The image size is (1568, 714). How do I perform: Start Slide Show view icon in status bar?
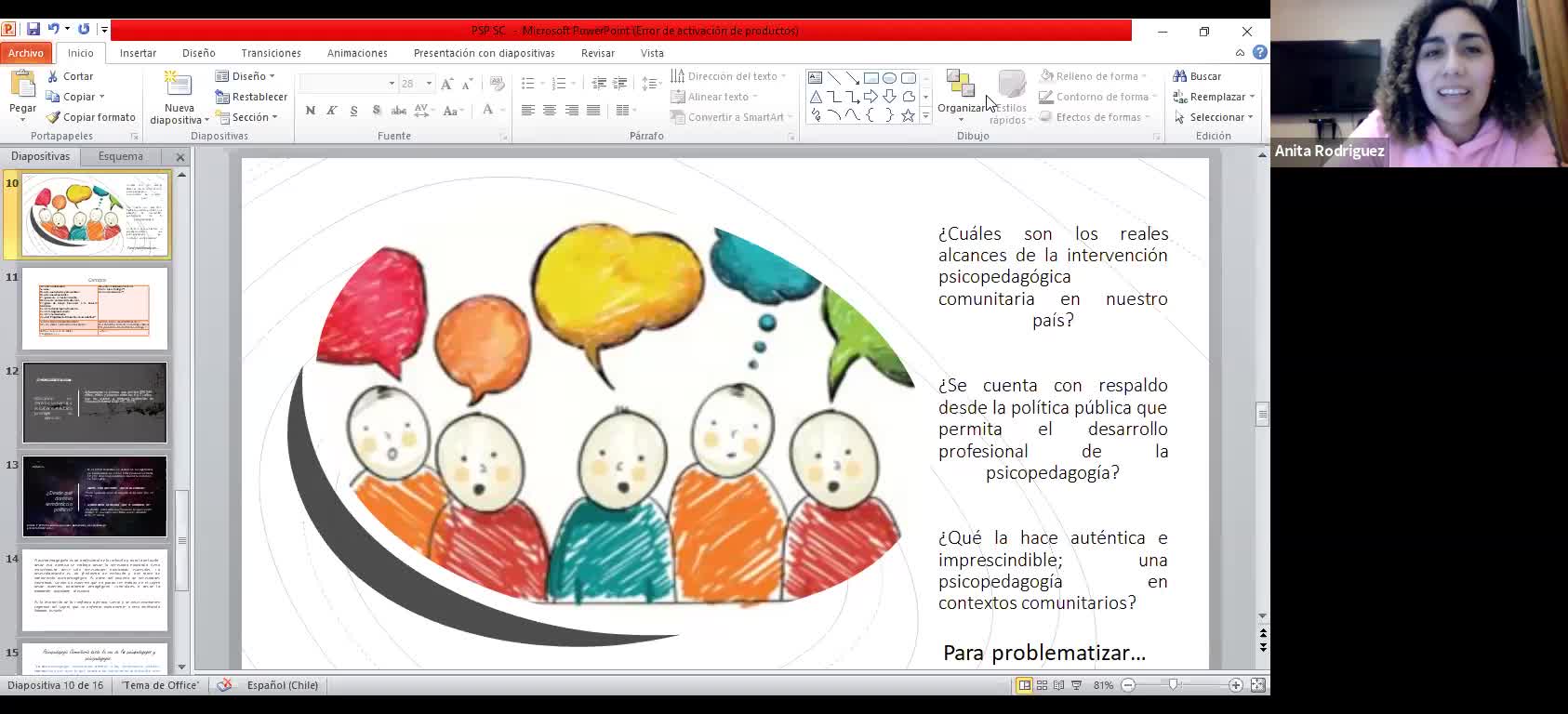click(x=1077, y=685)
